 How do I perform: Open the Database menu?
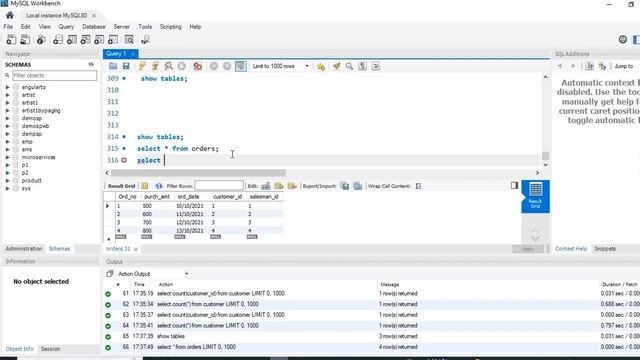94,27
